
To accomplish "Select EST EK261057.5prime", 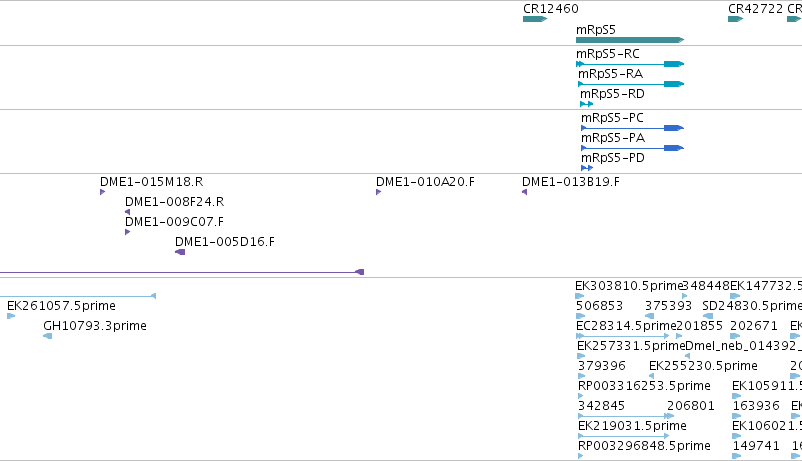I will [11, 316].
